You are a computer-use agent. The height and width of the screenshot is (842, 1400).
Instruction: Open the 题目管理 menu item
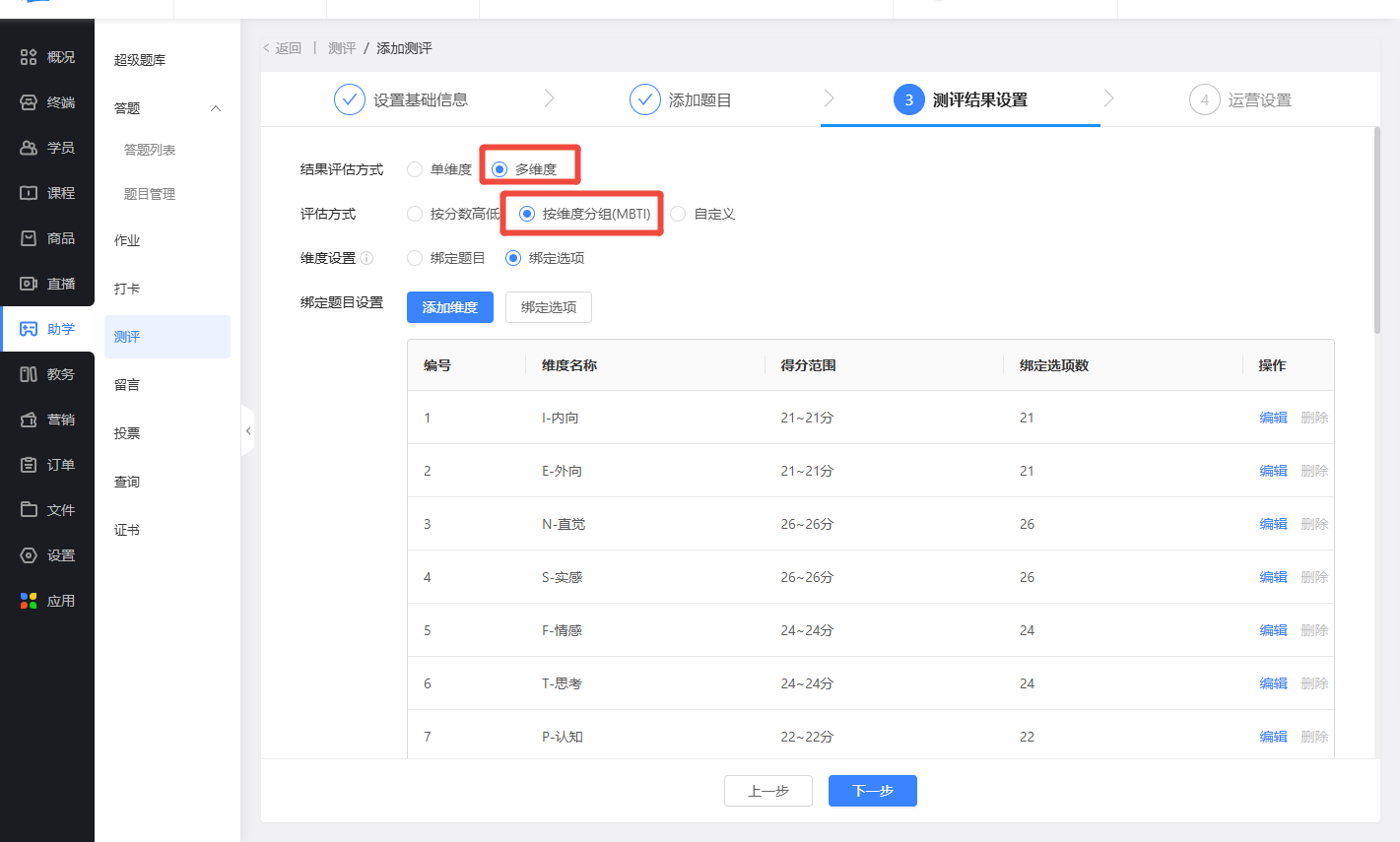pos(150,194)
